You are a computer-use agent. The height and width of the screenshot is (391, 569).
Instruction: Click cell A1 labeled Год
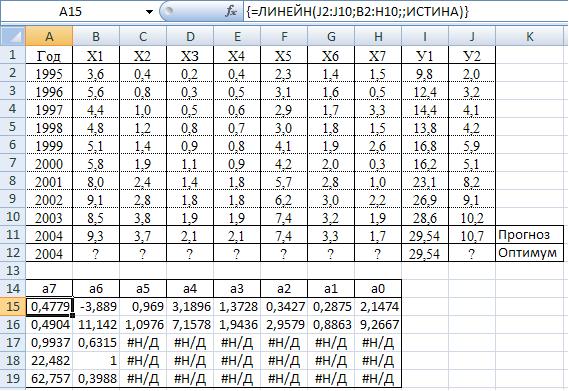tap(49, 56)
